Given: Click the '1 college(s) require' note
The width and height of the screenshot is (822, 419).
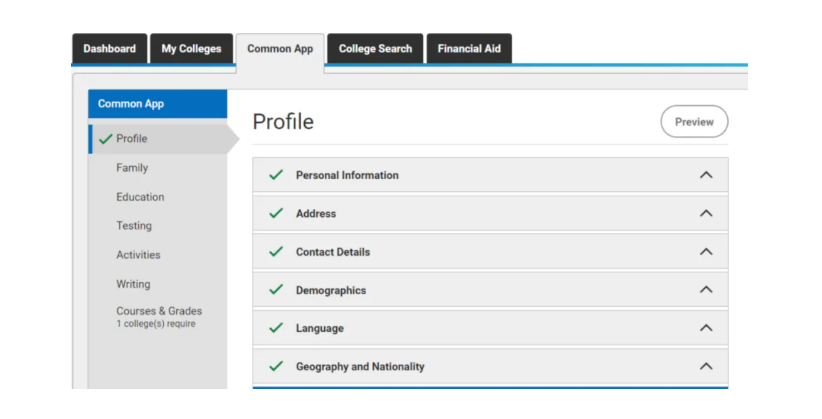Looking at the screenshot, I should 156,324.
